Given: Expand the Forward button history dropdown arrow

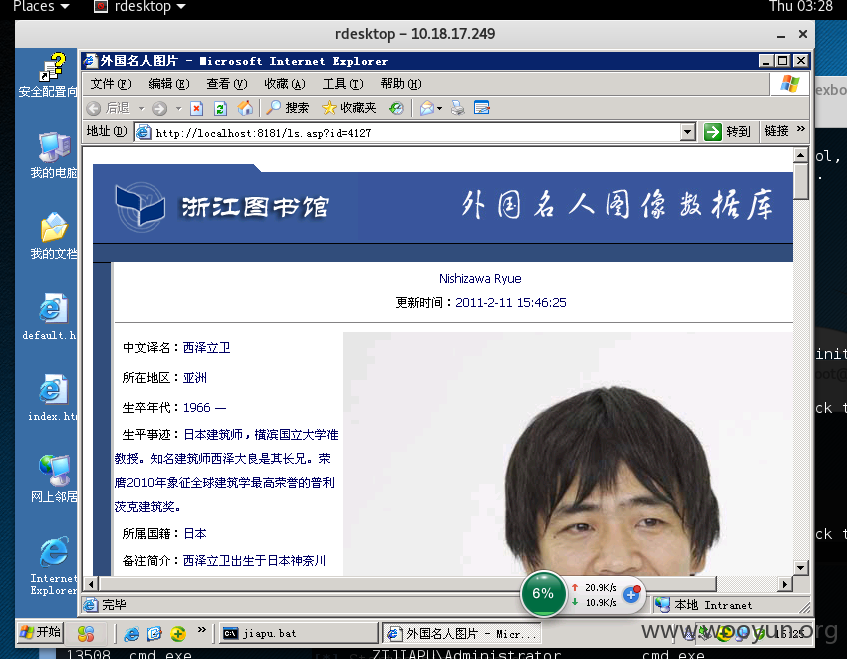Looking at the screenshot, I should (178, 109).
